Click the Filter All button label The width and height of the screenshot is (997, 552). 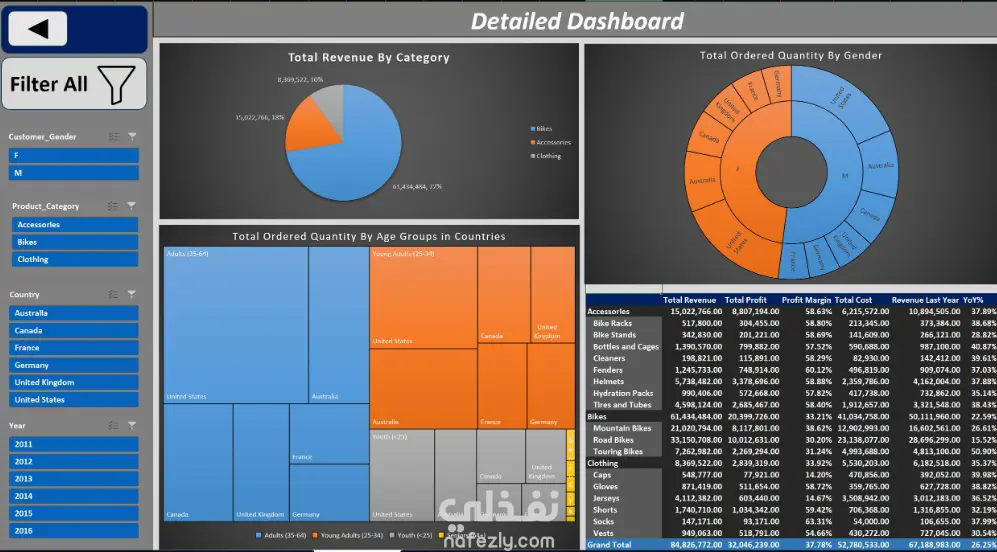49,84
